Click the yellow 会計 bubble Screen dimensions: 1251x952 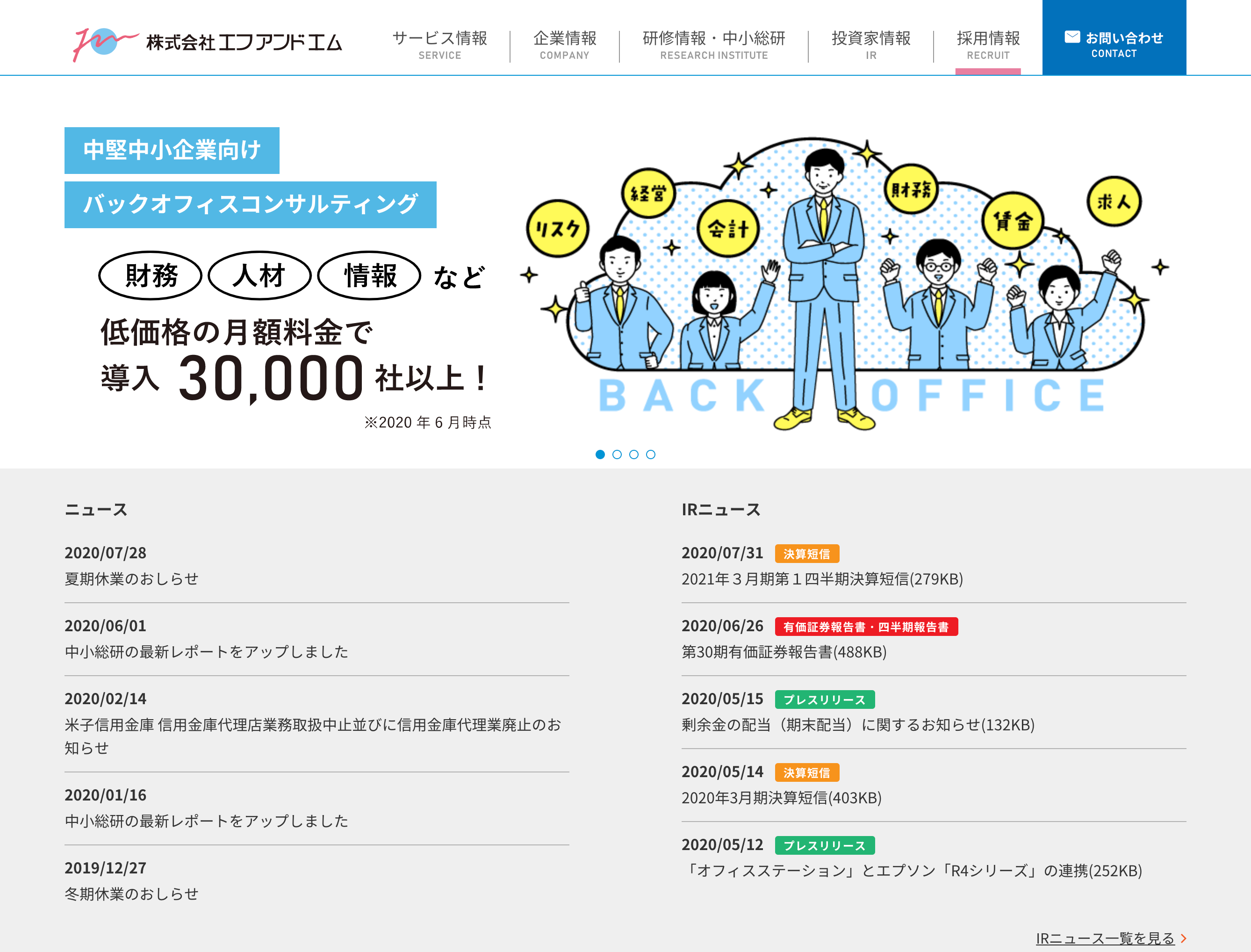728,228
